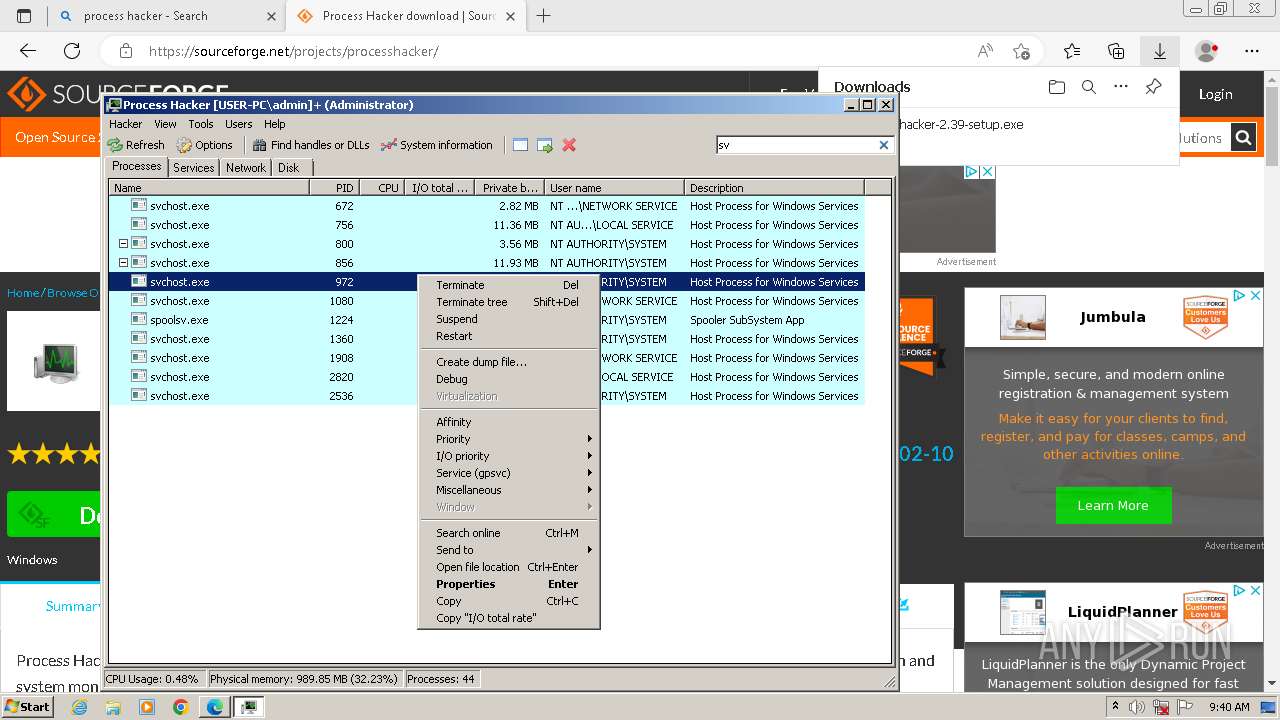Click the Windows Start button

[x=27, y=706]
